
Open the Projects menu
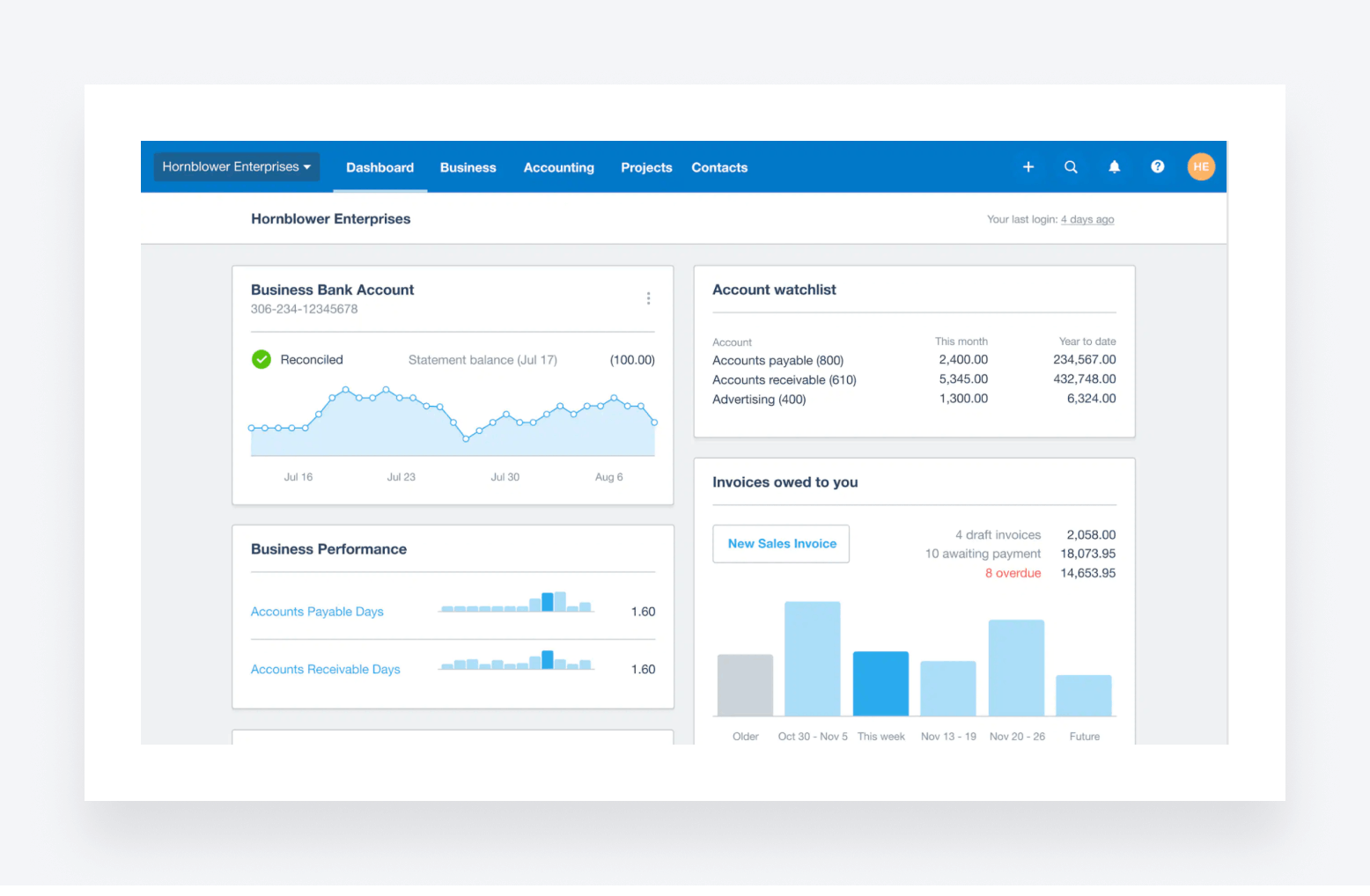point(646,167)
